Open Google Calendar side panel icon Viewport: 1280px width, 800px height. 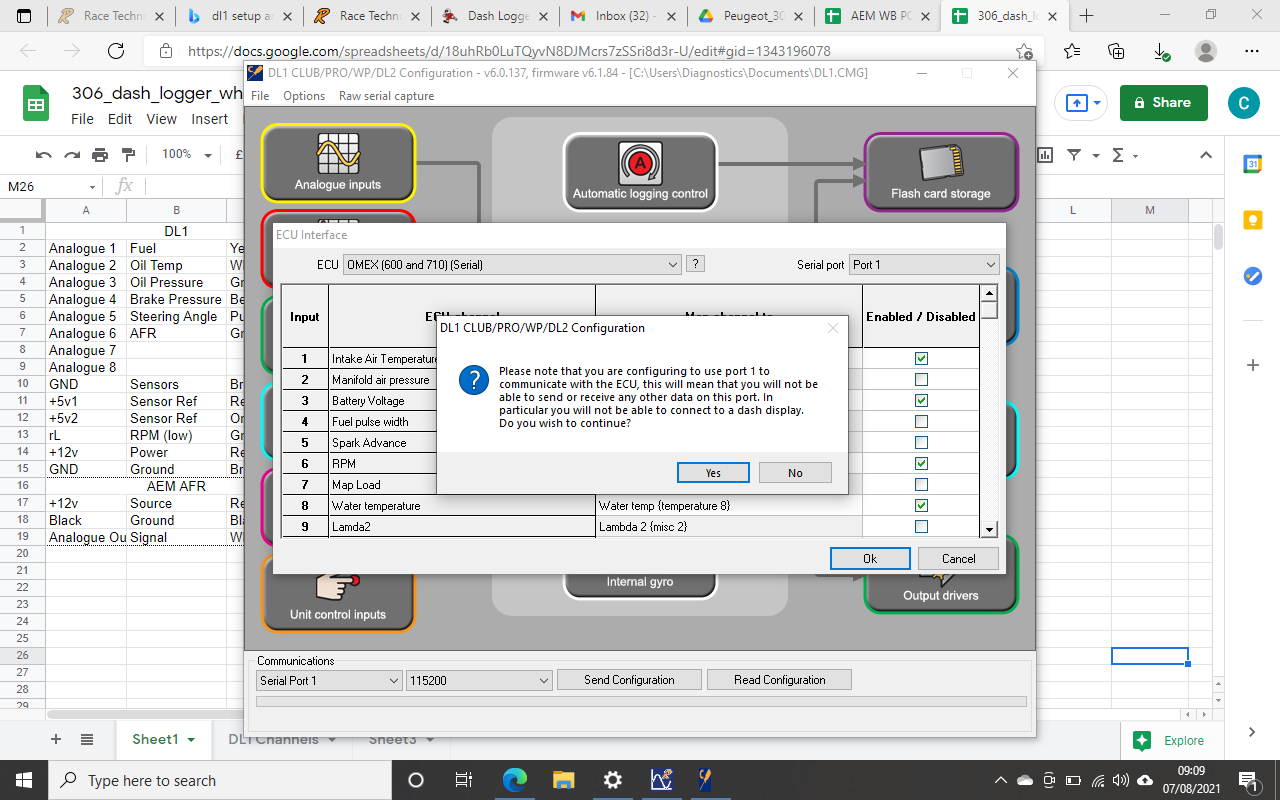pyautogui.click(x=1253, y=164)
